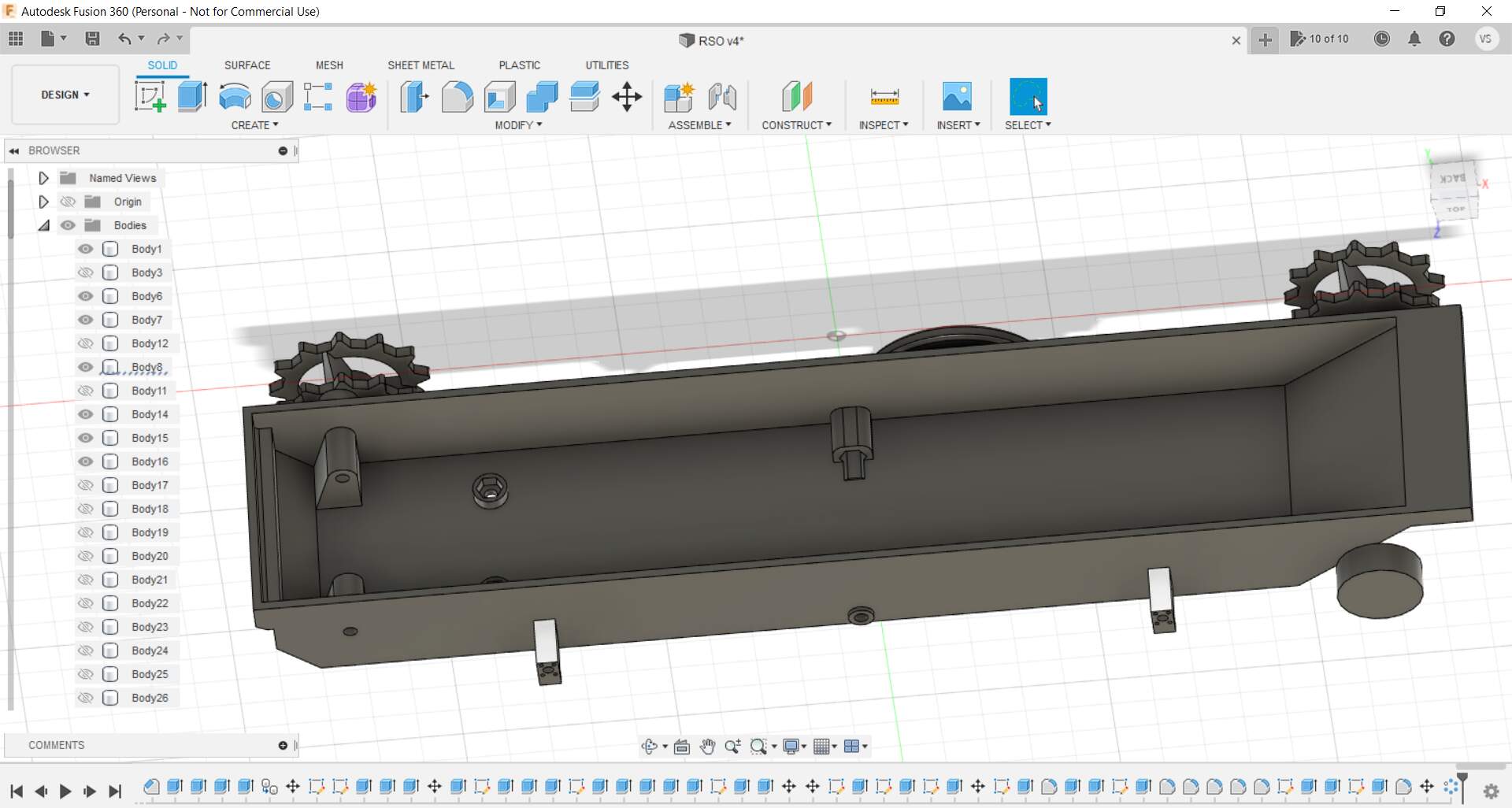Open the SHEET METAL tab
1512x808 pixels.
click(421, 65)
